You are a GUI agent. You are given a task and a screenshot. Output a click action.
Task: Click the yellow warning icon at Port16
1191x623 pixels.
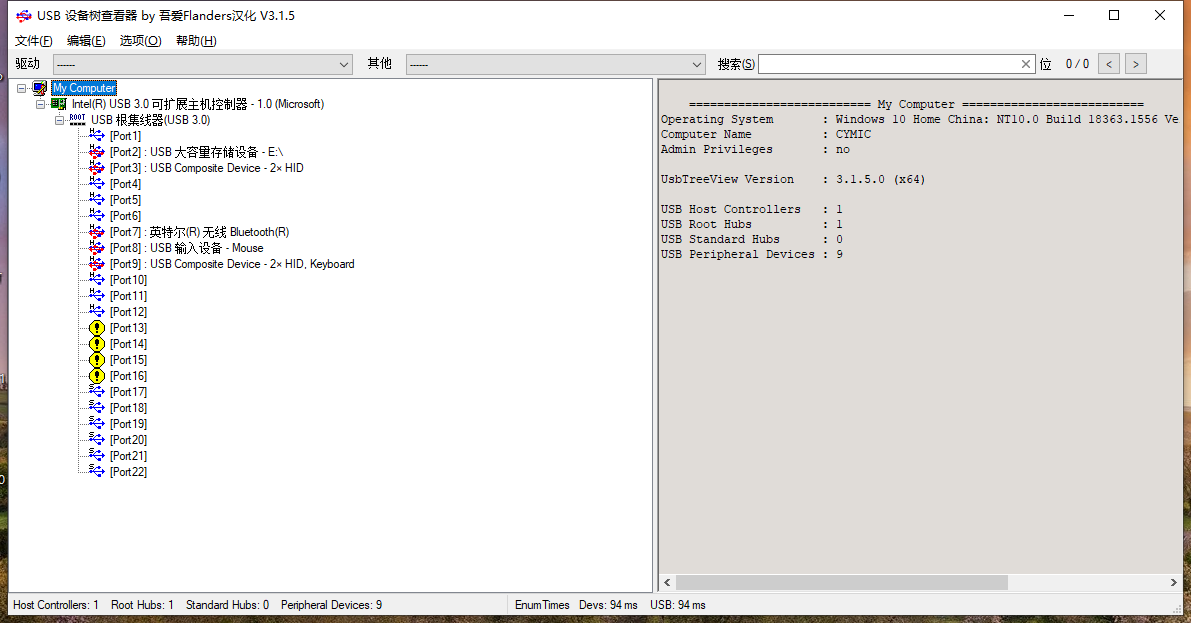pyautogui.click(x=96, y=376)
